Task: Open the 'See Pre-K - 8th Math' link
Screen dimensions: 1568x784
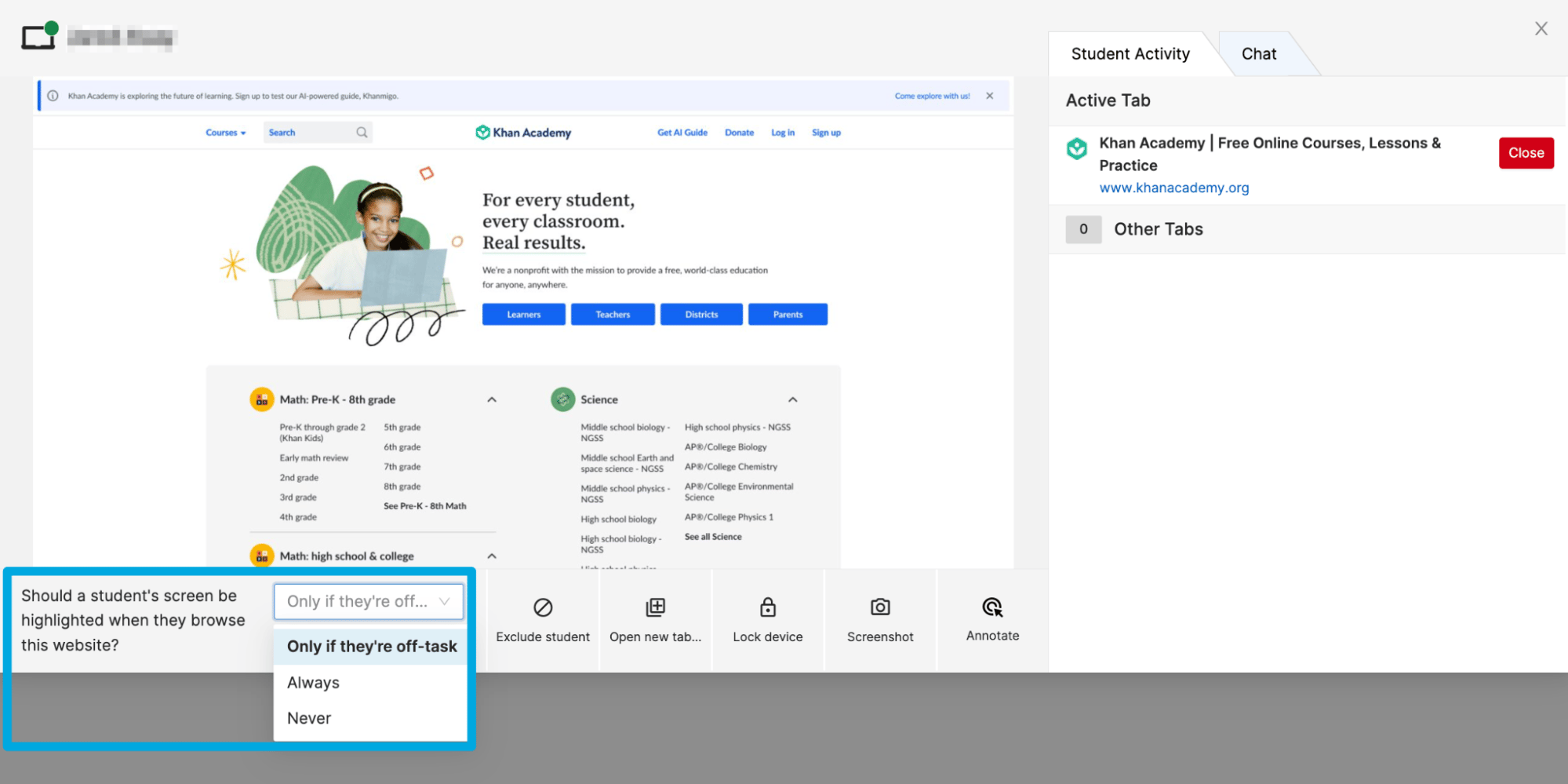Action: click(x=424, y=506)
